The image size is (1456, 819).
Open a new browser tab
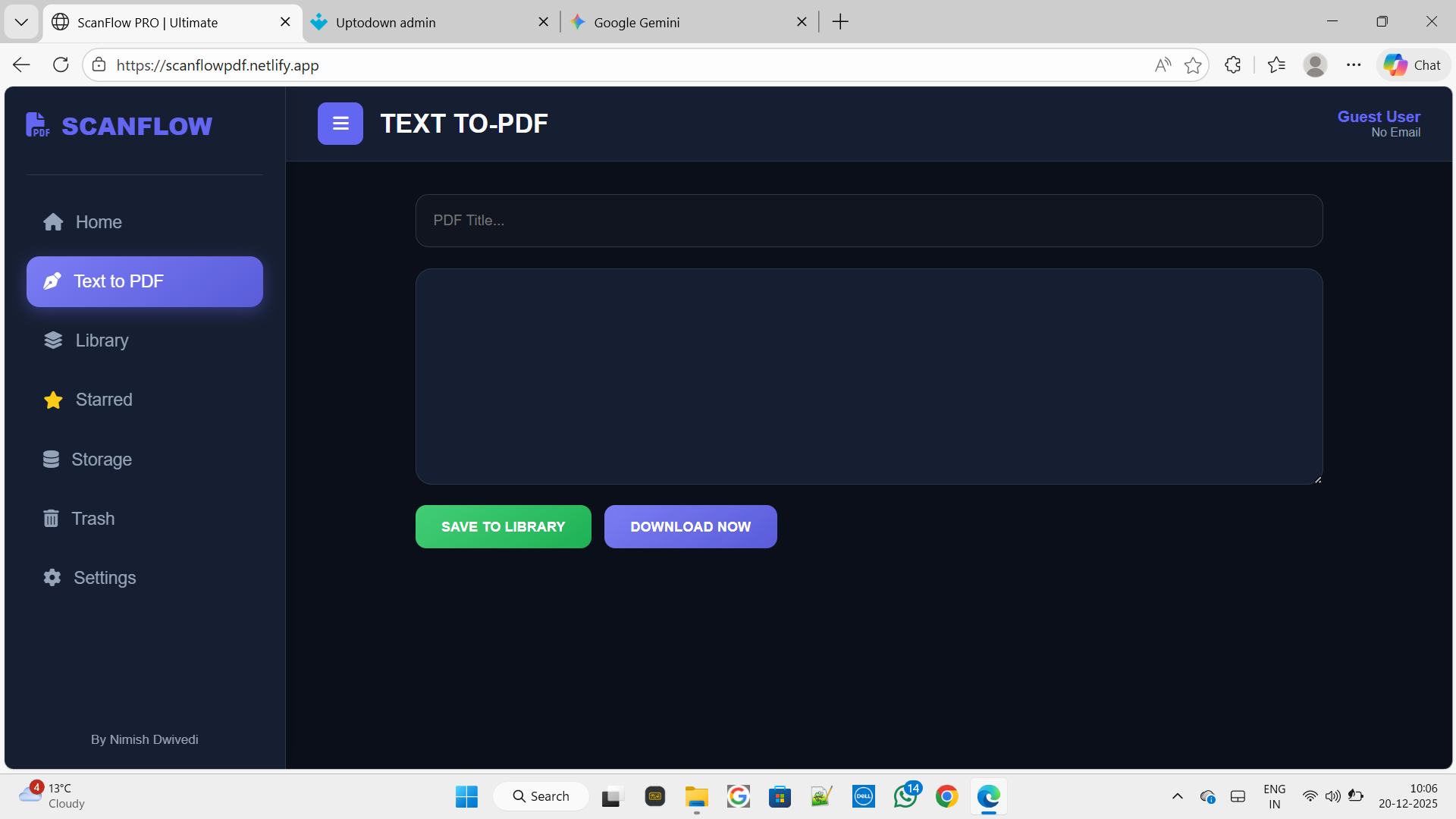click(840, 22)
